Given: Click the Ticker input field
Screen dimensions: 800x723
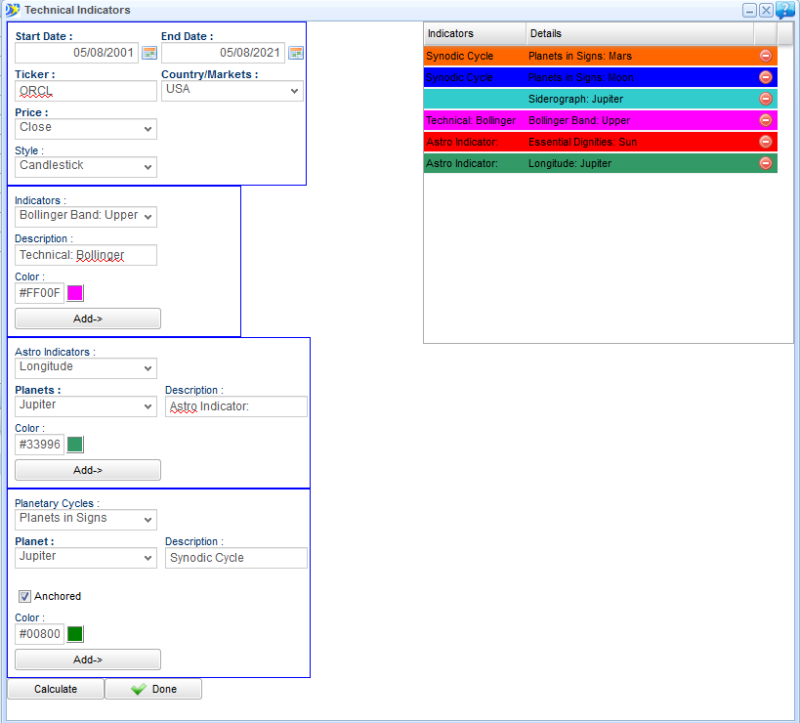Looking at the screenshot, I should (x=86, y=91).
